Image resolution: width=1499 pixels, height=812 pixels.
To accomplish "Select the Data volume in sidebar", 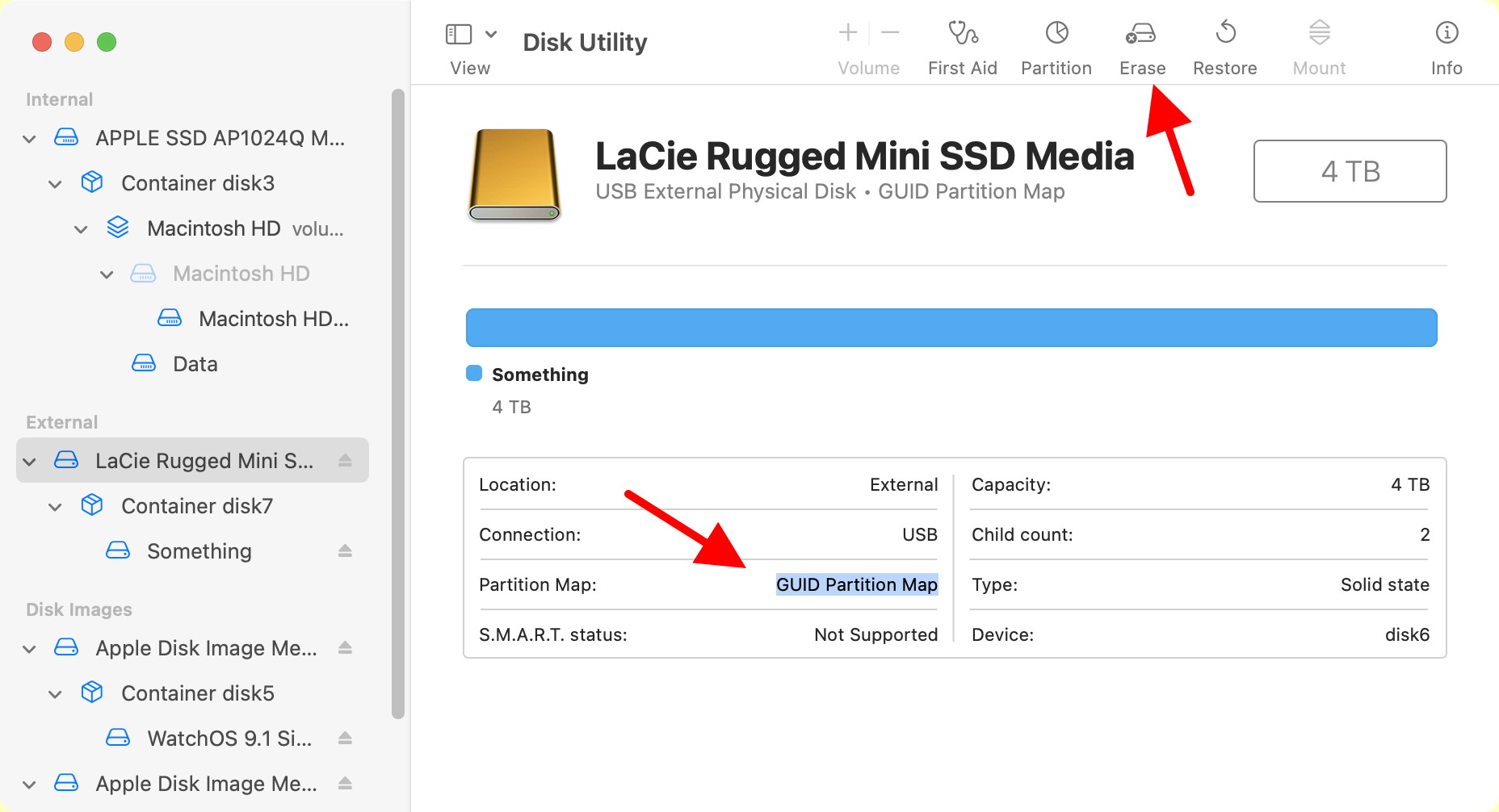I will pyautogui.click(x=195, y=364).
